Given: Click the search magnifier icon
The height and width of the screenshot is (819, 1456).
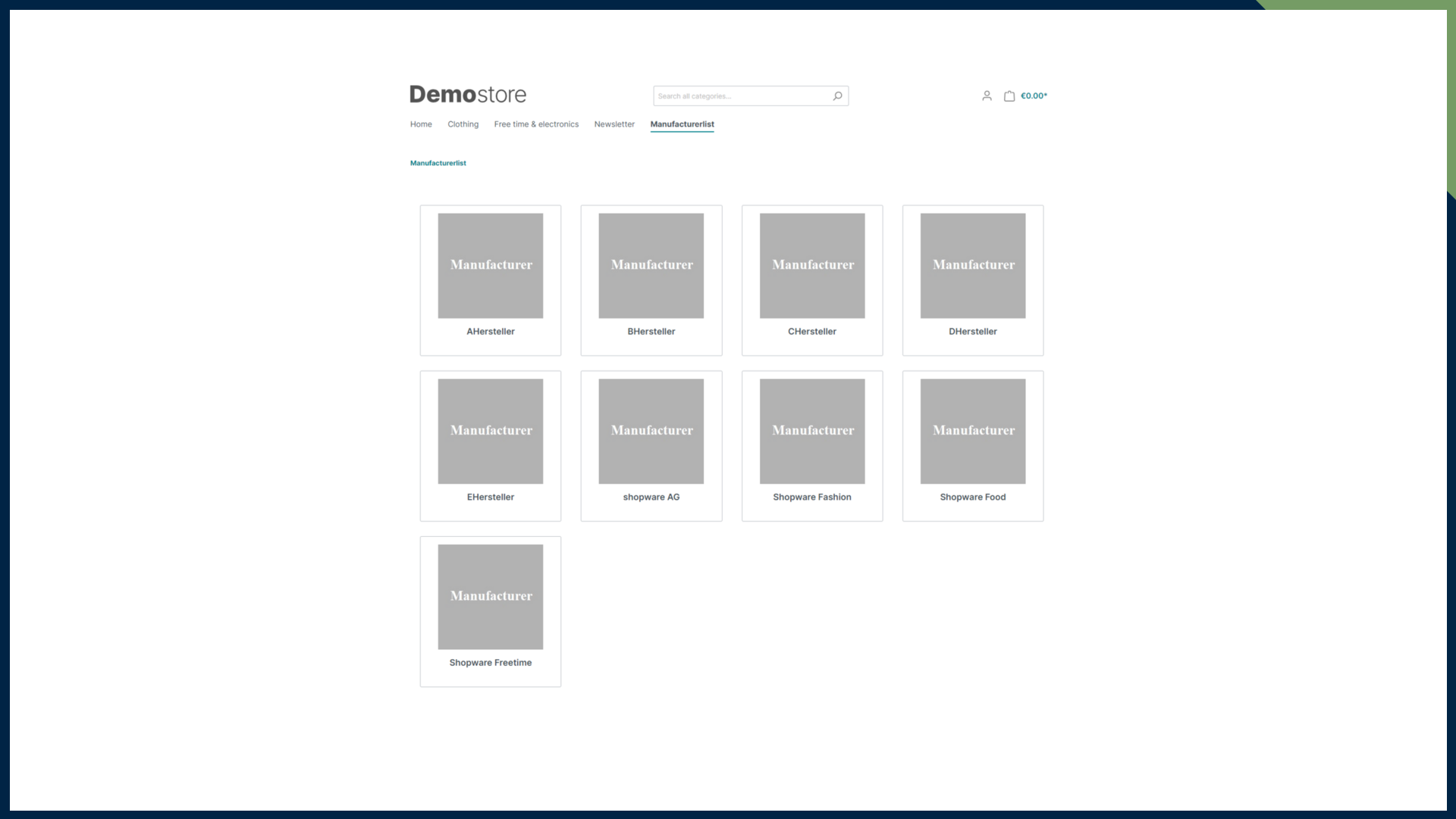Looking at the screenshot, I should [837, 96].
